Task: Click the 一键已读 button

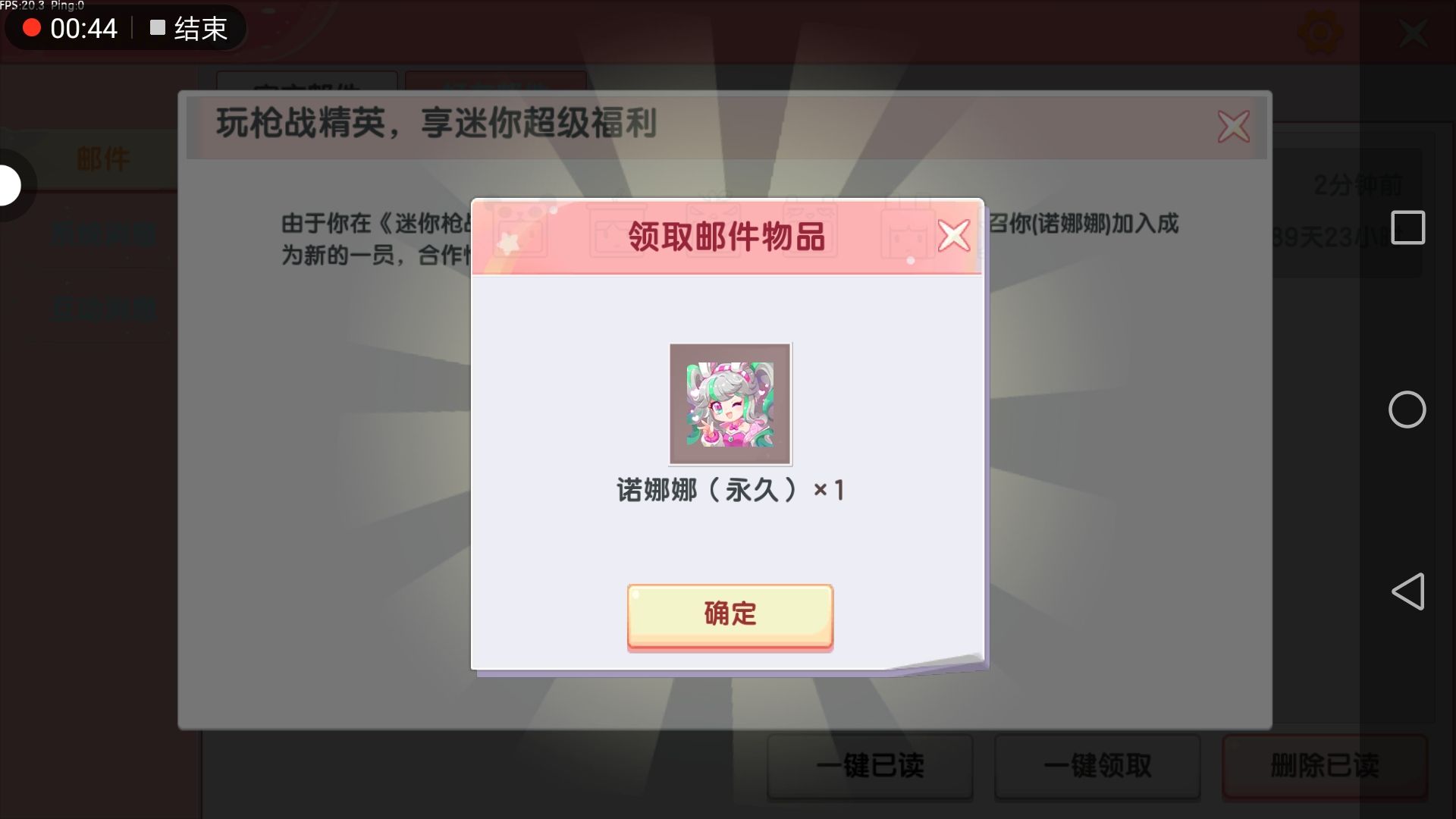Action: [x=870, y=766]
